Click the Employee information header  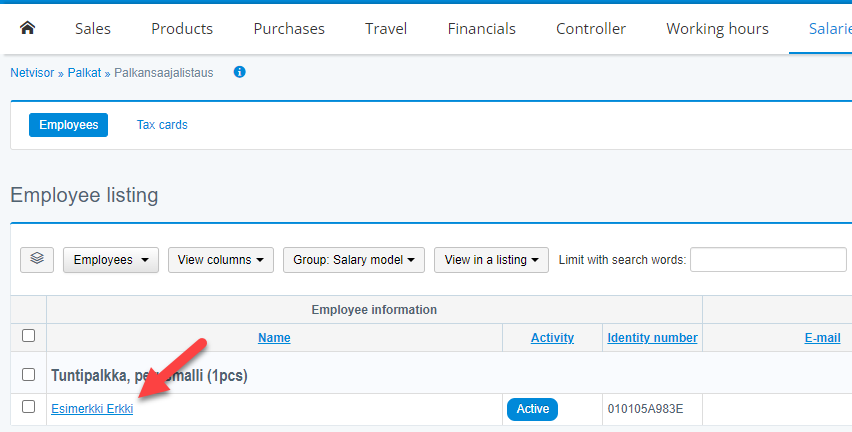374,310
